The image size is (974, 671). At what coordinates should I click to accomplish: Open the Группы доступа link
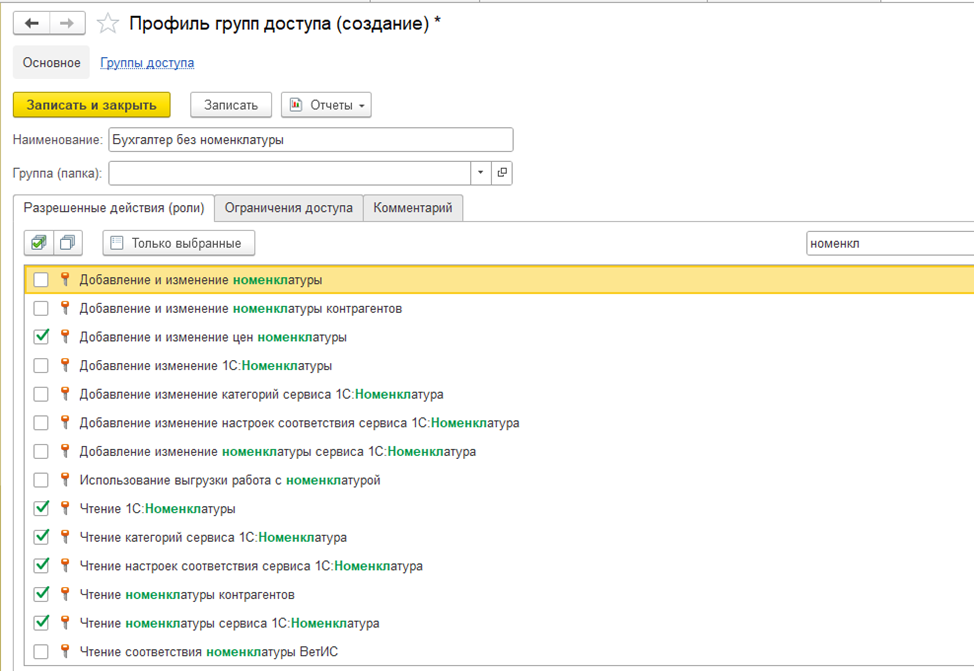[x=147, y=63]
